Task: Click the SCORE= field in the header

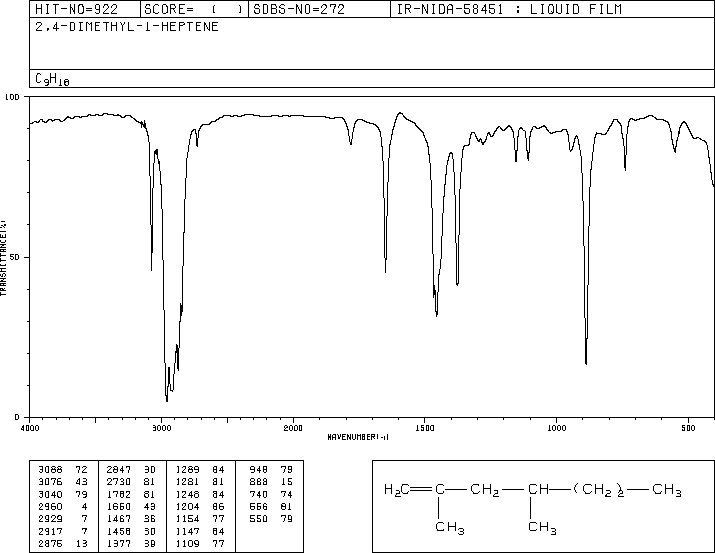Action: tap(194, 9)
